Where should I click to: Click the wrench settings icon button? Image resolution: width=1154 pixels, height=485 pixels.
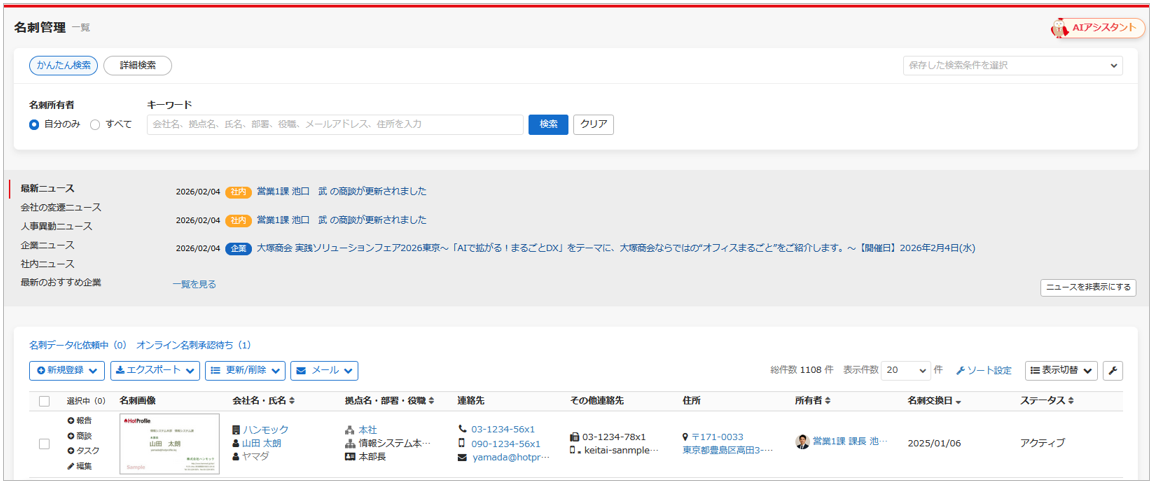coord(1112,370)
